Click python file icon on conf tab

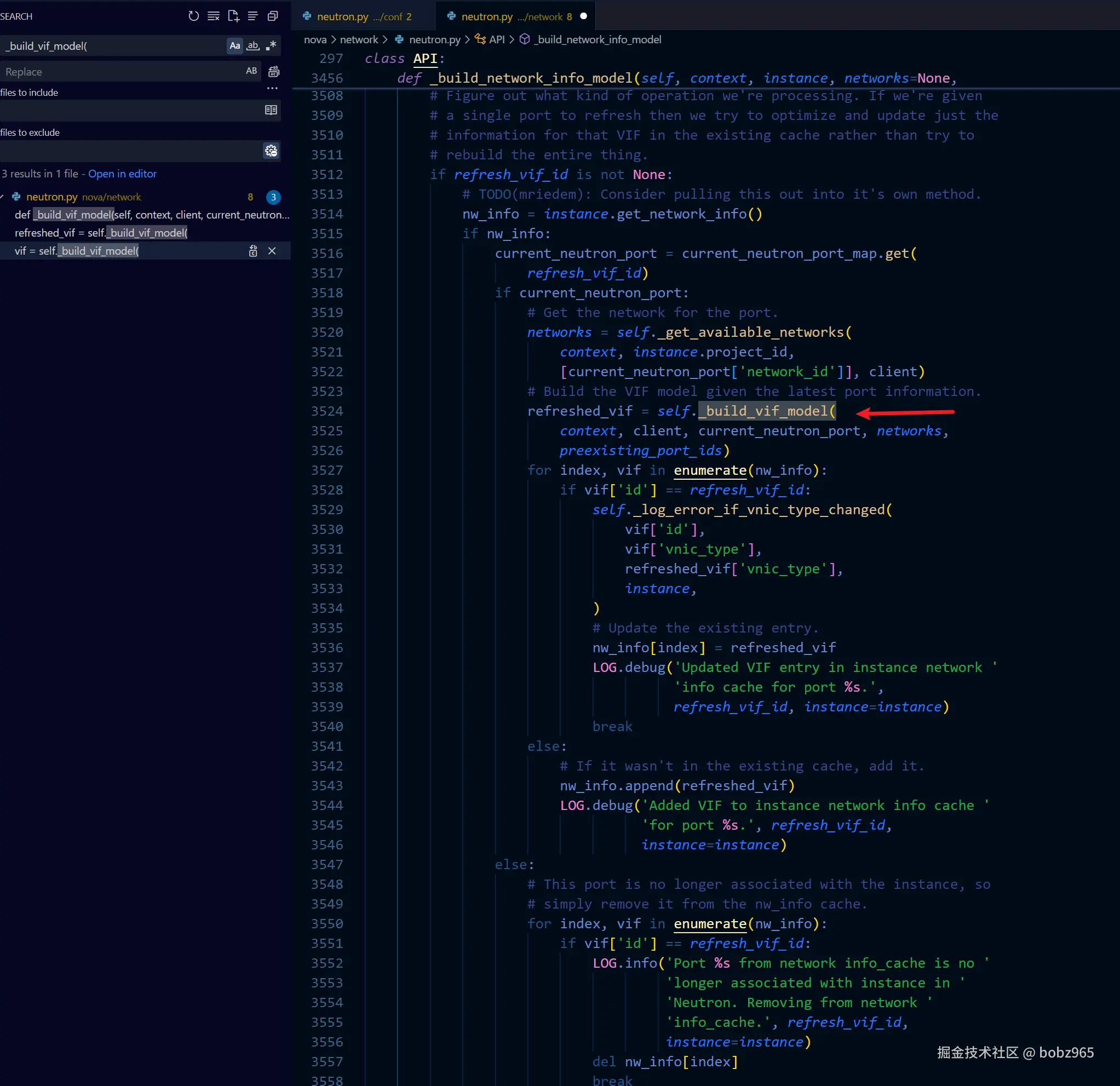307,16
